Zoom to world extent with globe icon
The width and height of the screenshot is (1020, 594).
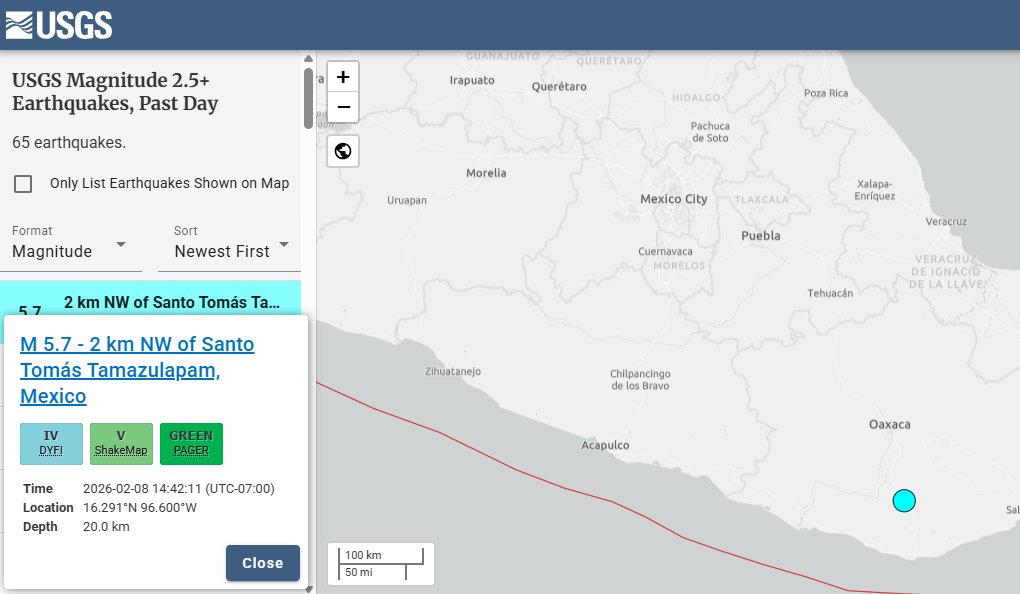tap(343, 151)
